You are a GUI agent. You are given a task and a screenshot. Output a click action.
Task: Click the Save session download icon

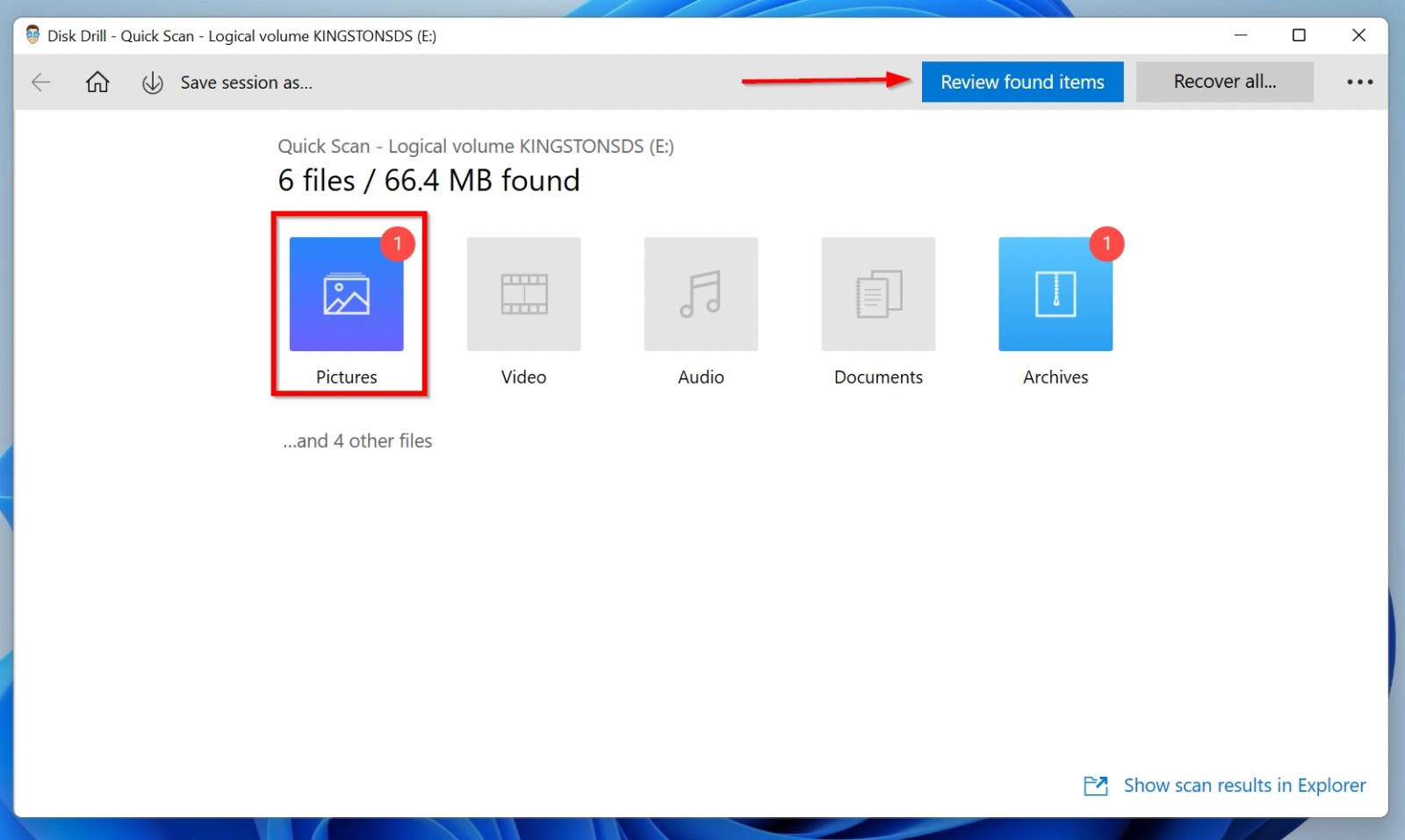coord(151,82)
